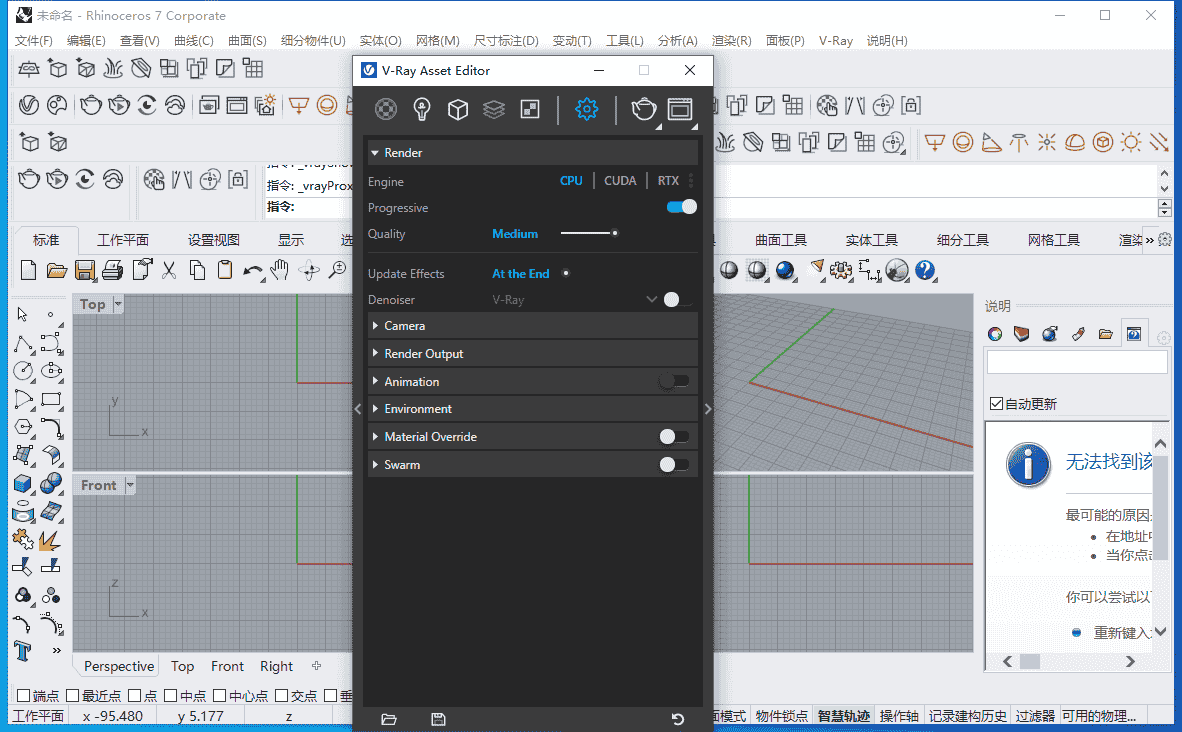
Task: Open the Materials panel in V-Ray Asset Editor
Action: point(385,109)
